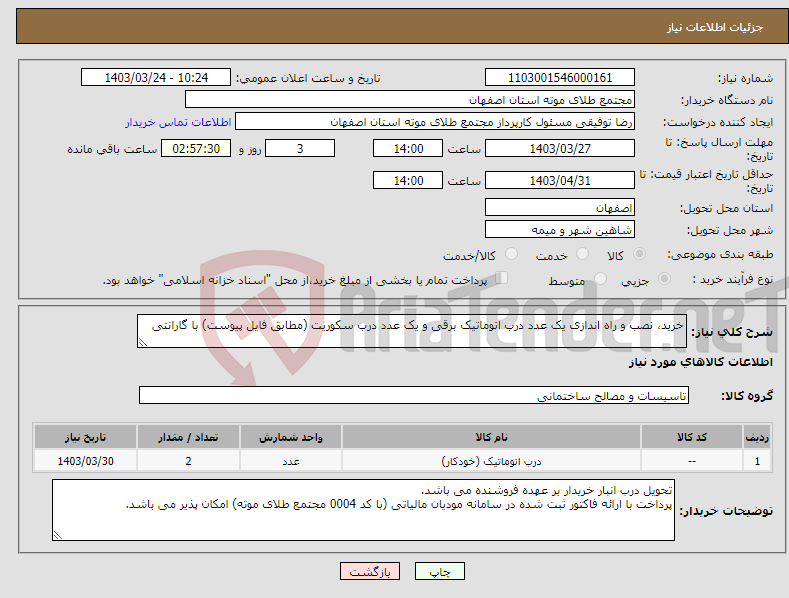789x598 pixels.
Task: Click the اطلاعات کالاهای مورد نیاز heading
Action: pos(700,362)
